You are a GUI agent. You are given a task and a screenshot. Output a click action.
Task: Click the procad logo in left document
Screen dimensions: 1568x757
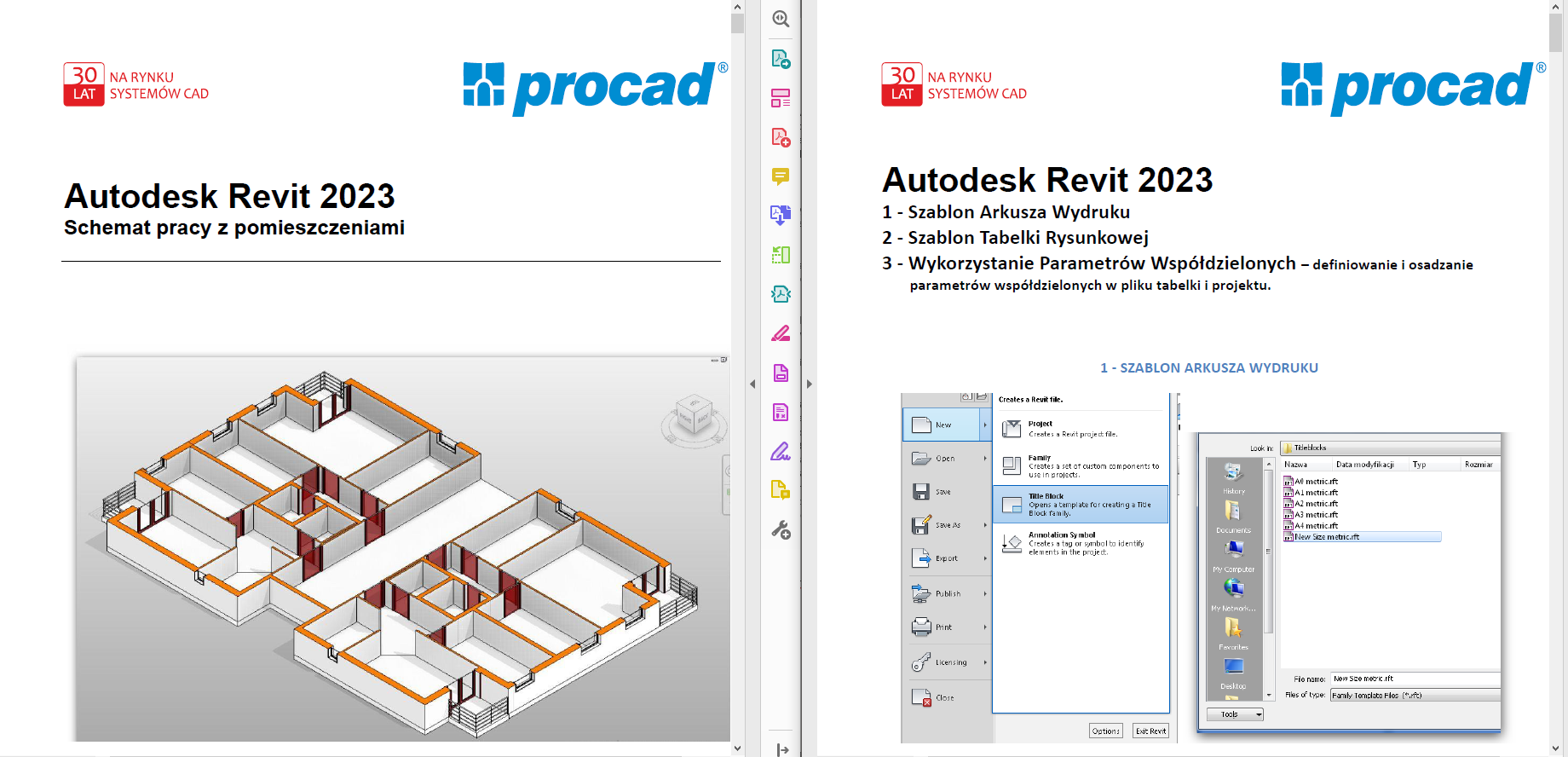pos(595,87)
